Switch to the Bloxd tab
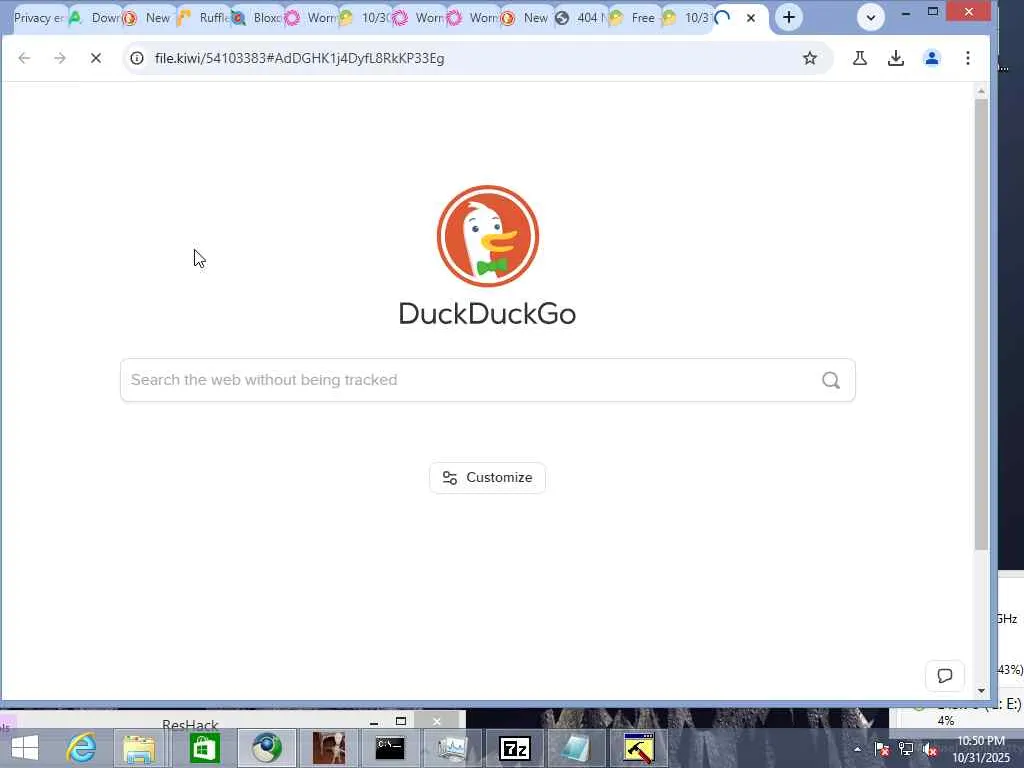 coord(258,18)
